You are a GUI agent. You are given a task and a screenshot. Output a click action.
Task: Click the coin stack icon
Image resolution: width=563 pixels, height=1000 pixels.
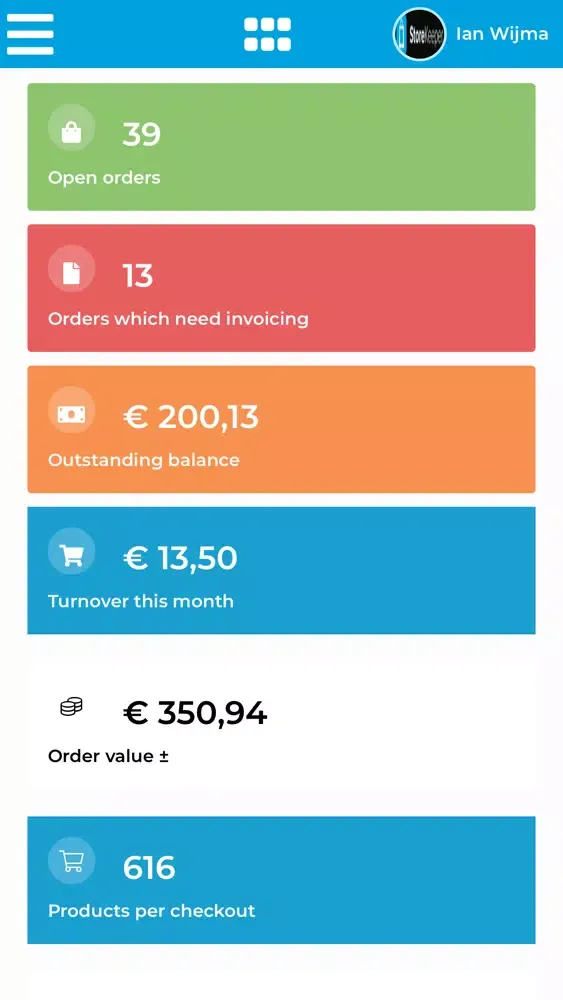[x=71, y=706]
